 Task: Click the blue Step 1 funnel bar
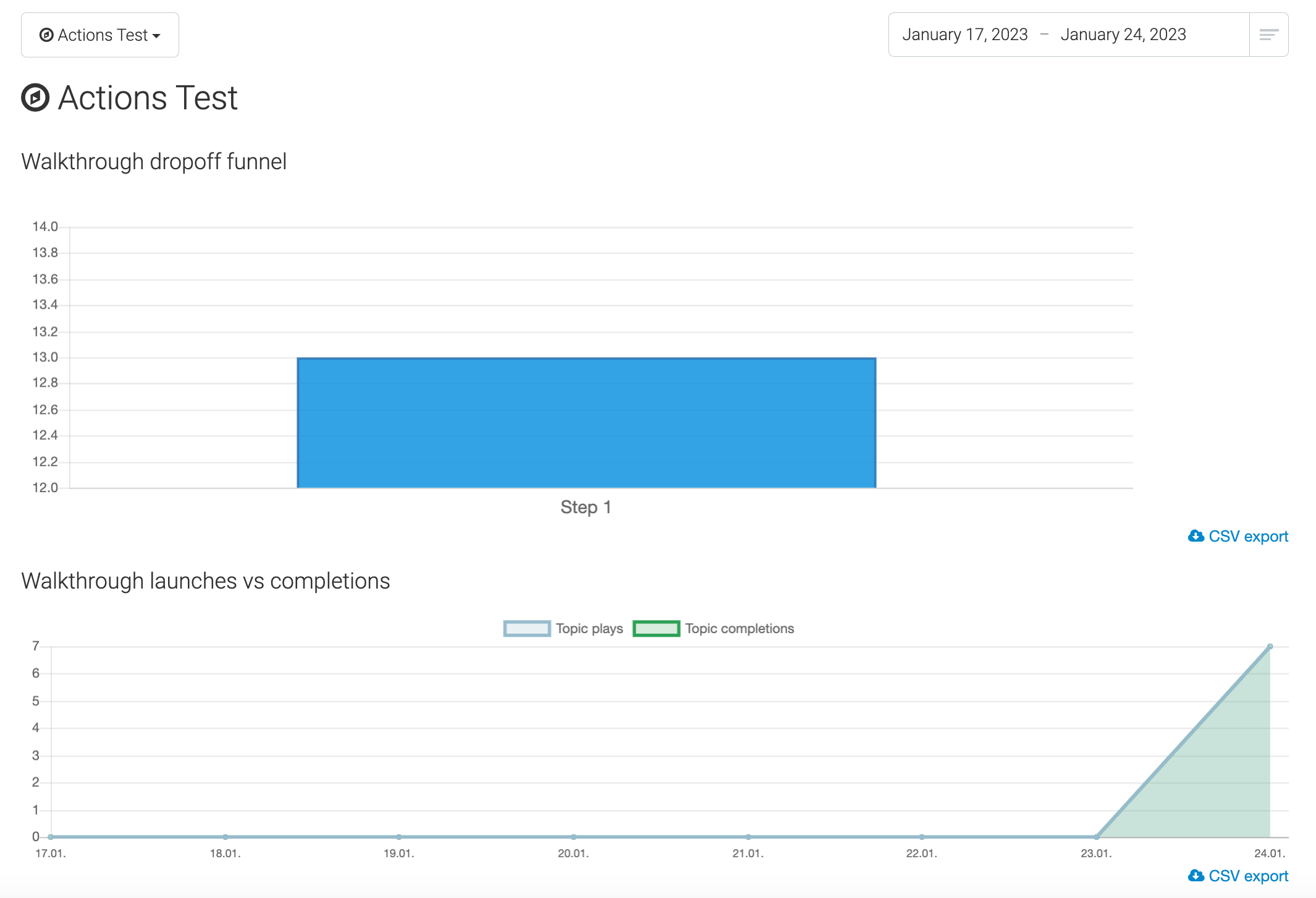tap(586, 423)
